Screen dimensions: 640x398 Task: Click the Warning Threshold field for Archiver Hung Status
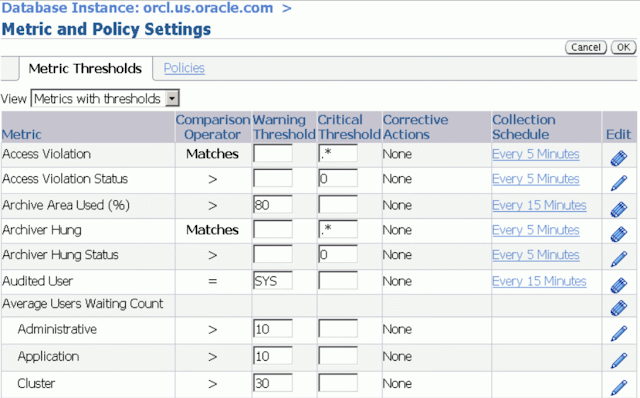(x=273, y=254)
